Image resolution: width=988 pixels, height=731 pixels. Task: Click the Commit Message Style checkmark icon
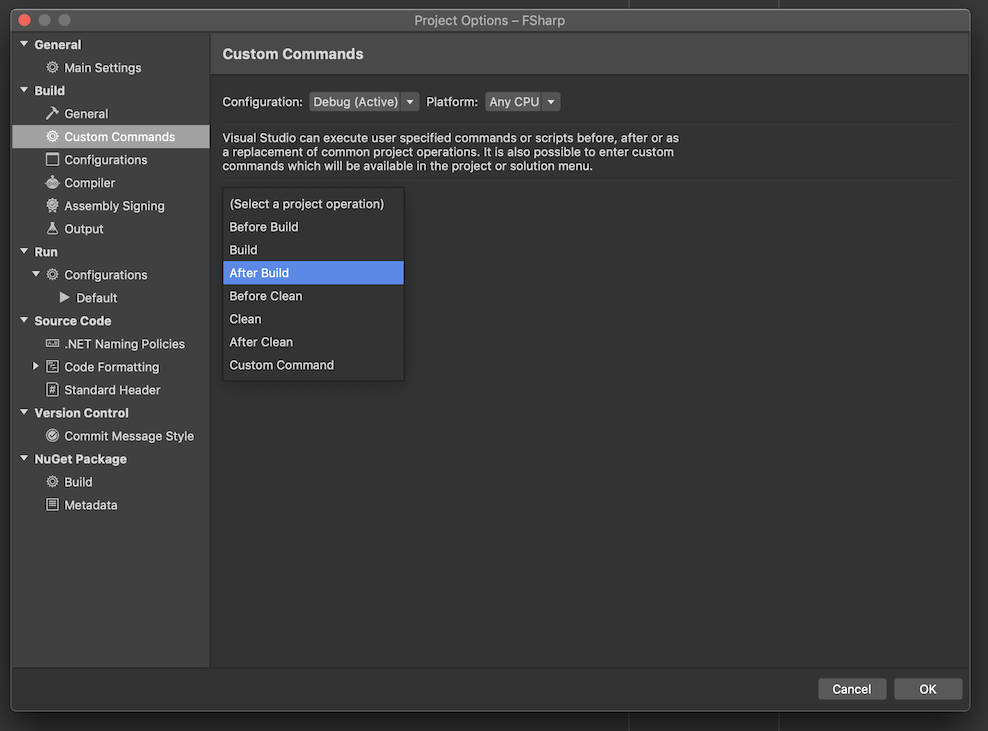[x=52, y=435]
